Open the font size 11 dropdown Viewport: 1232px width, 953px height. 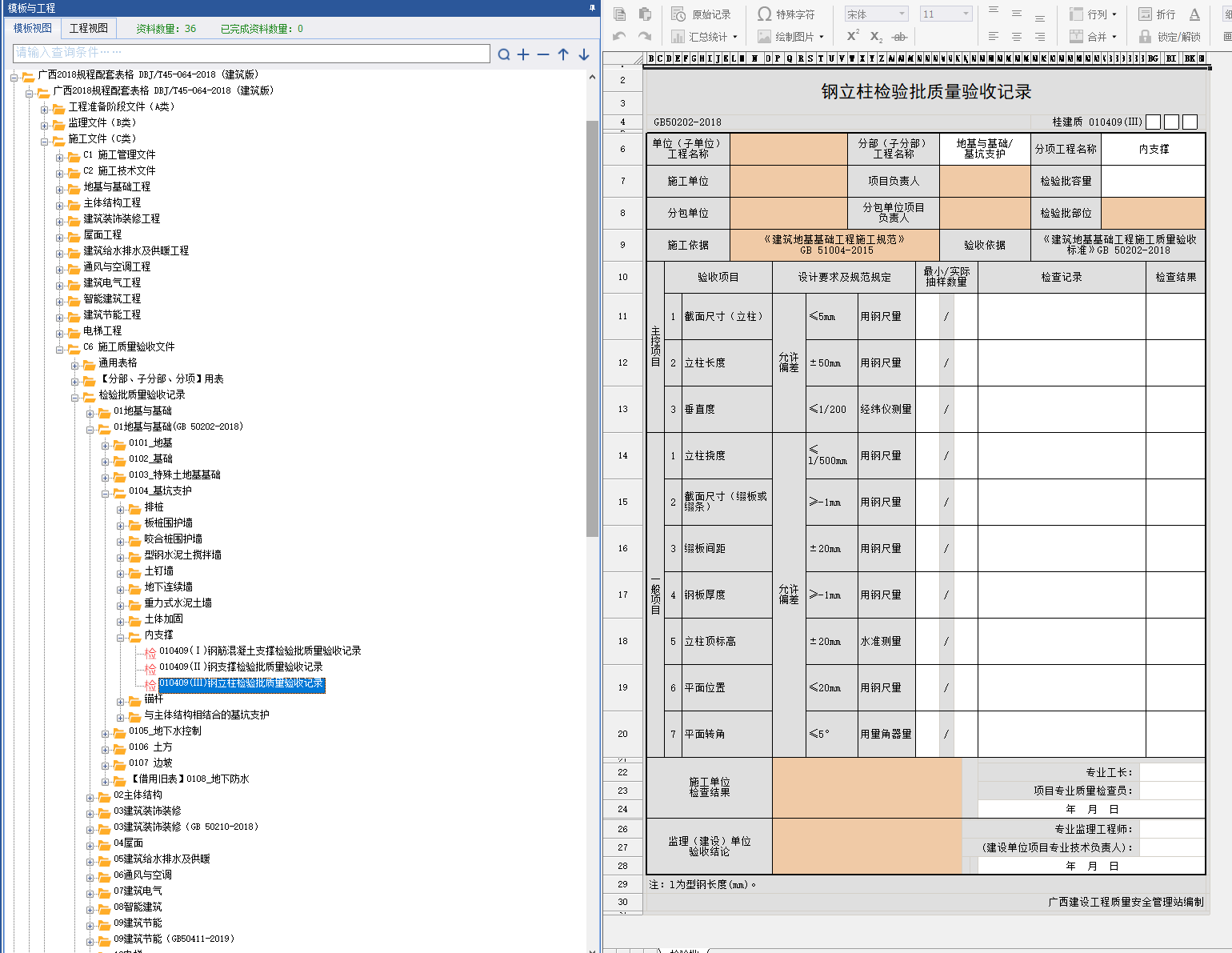(x=966, y=14)
